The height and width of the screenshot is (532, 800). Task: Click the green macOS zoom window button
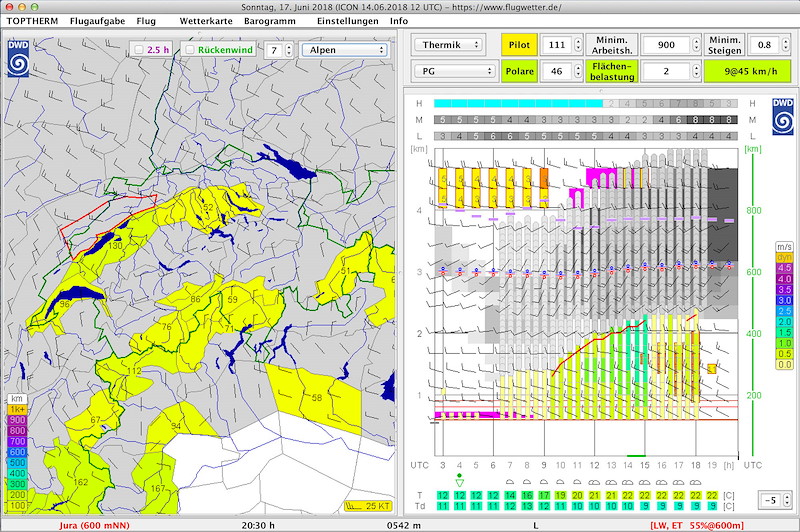tap(34, 7)
